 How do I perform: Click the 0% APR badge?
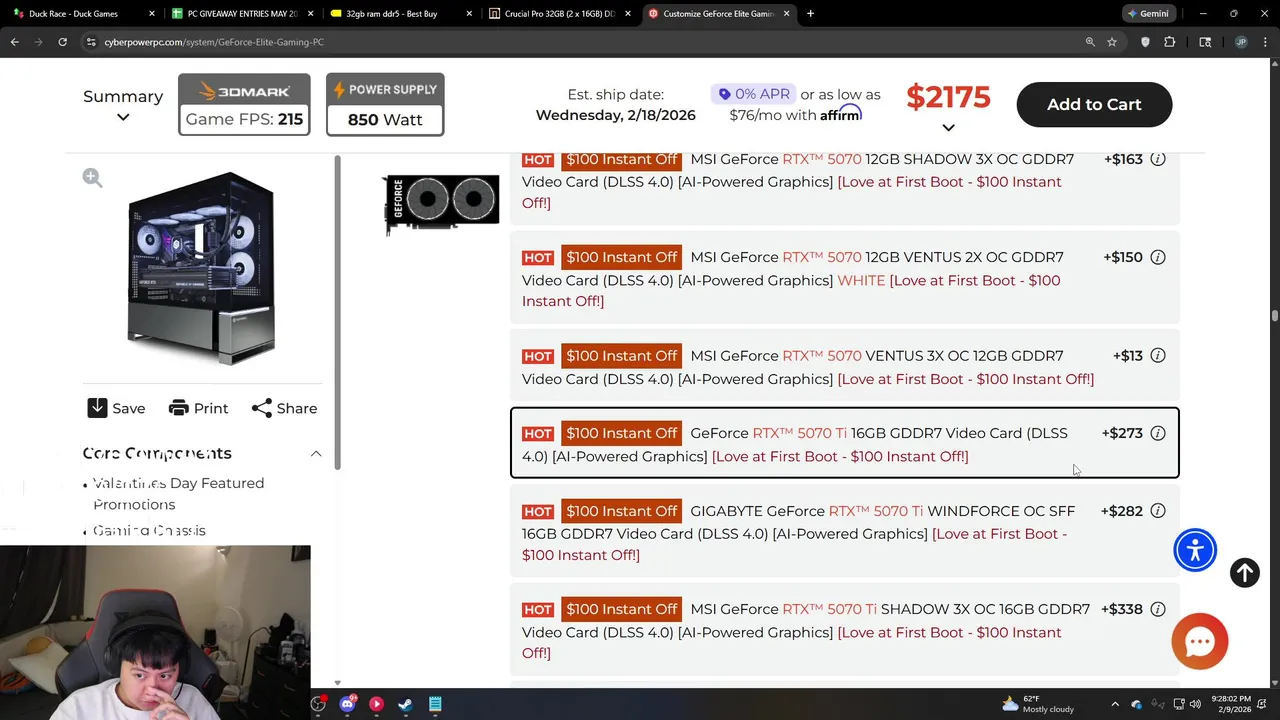coord(753,94)
